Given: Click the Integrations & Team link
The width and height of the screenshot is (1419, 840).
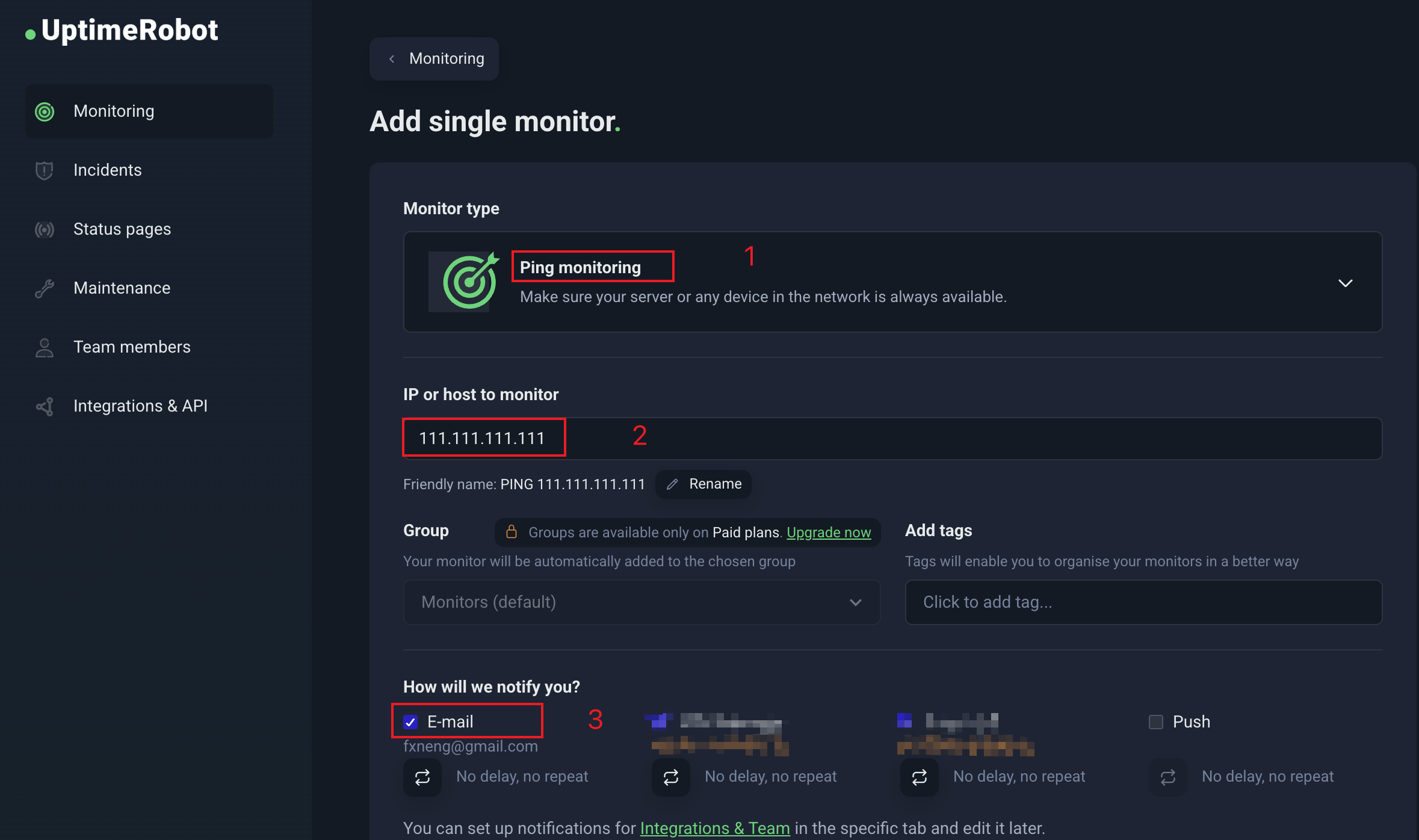Looking at the screenshot, I should click(714, 828).
